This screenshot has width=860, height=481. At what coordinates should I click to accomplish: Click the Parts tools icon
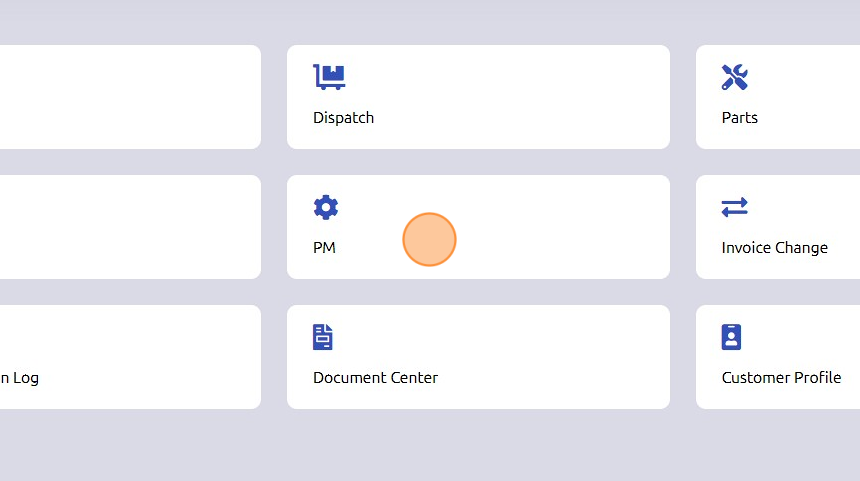pos(734,77)
